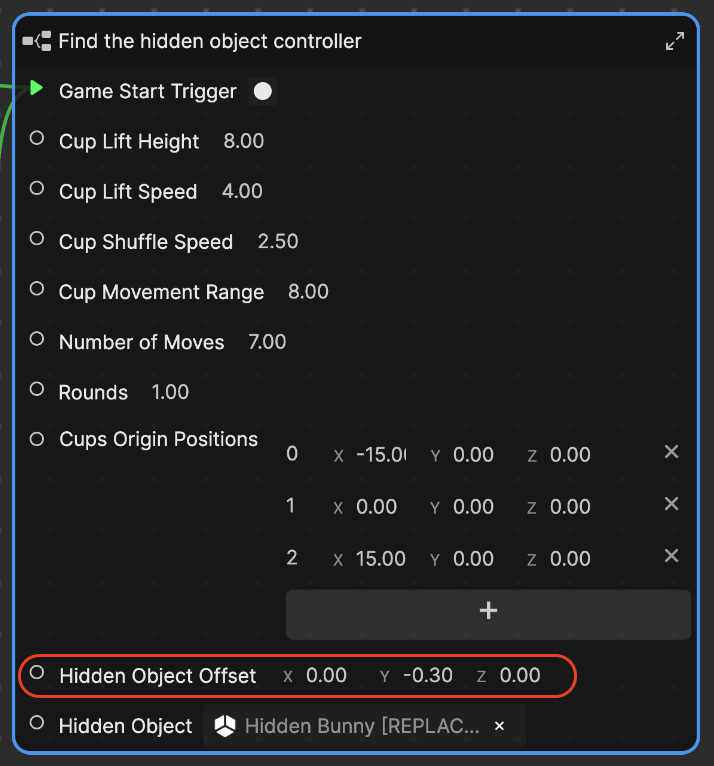Click the Rounds input port circle

tap(37, 389)
